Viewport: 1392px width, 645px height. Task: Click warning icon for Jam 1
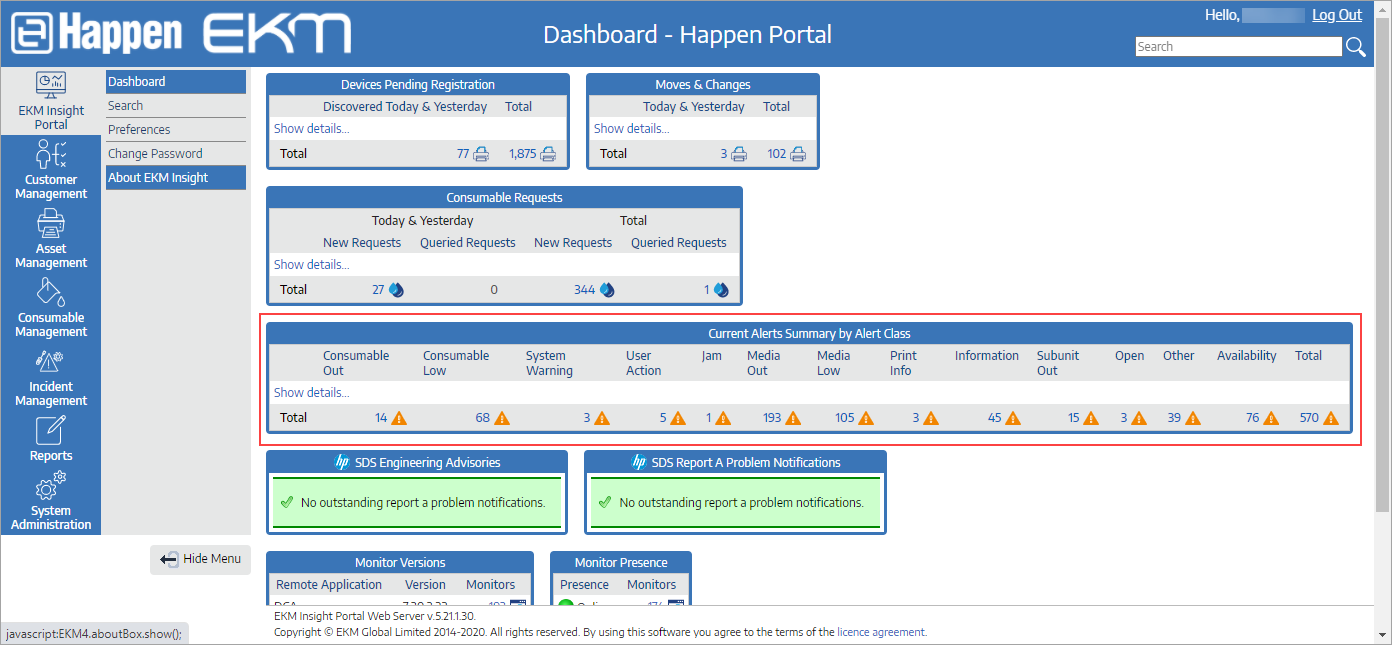click(x=723, y=418)
